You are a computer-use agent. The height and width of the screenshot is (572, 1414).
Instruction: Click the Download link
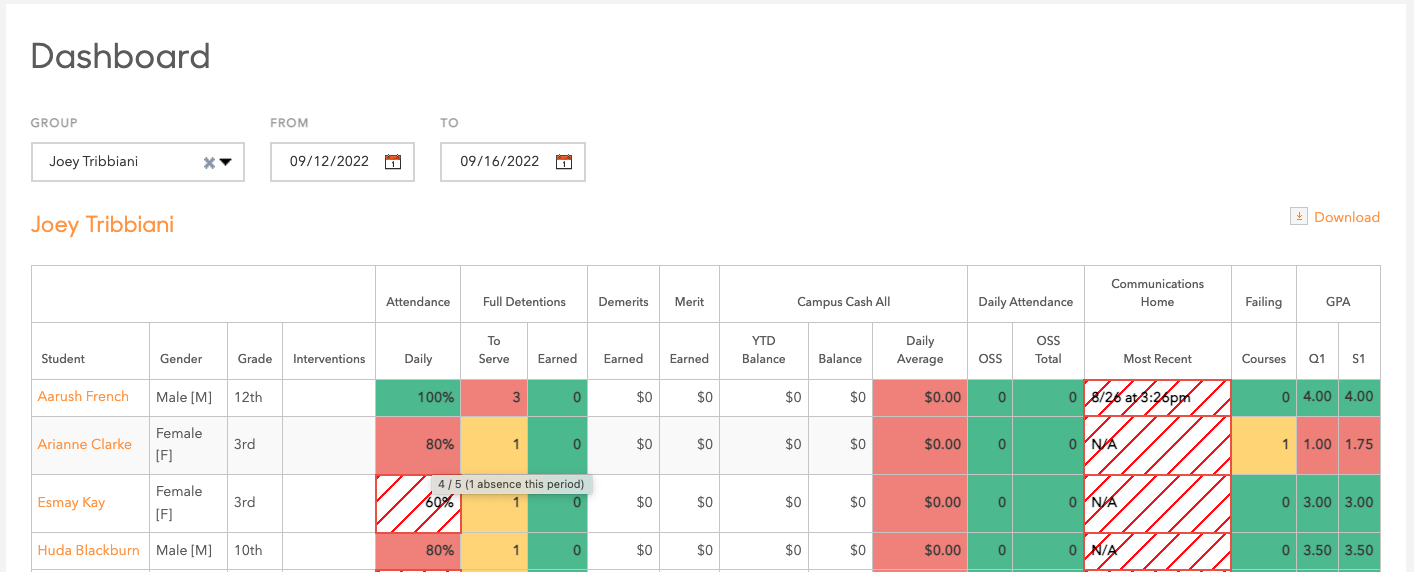pos(1346,217)
